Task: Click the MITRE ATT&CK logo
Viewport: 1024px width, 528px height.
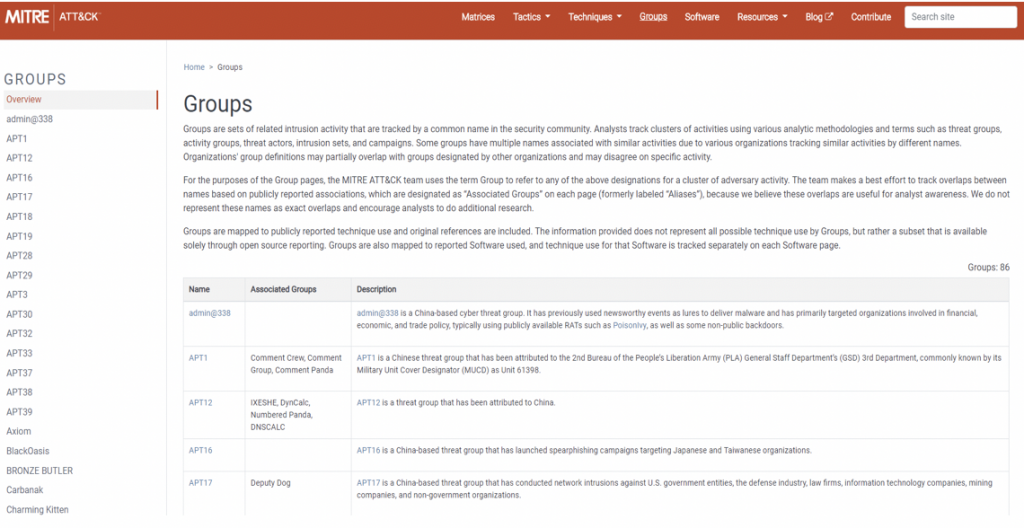Action: click(51, 17)
